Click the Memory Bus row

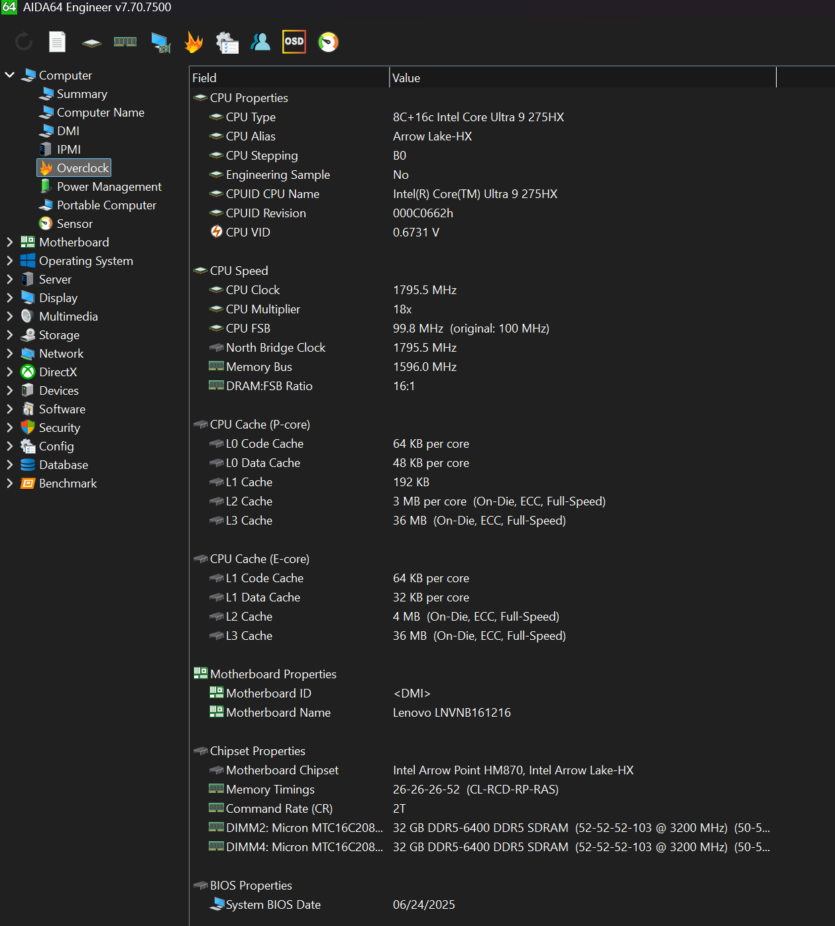pyautogui.click(x=483, y=367)
